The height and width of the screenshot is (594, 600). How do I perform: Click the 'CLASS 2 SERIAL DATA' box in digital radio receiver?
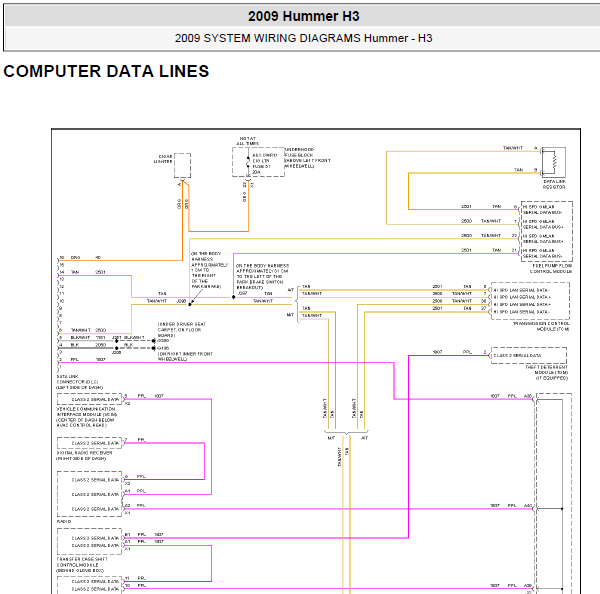coord(90,443)
